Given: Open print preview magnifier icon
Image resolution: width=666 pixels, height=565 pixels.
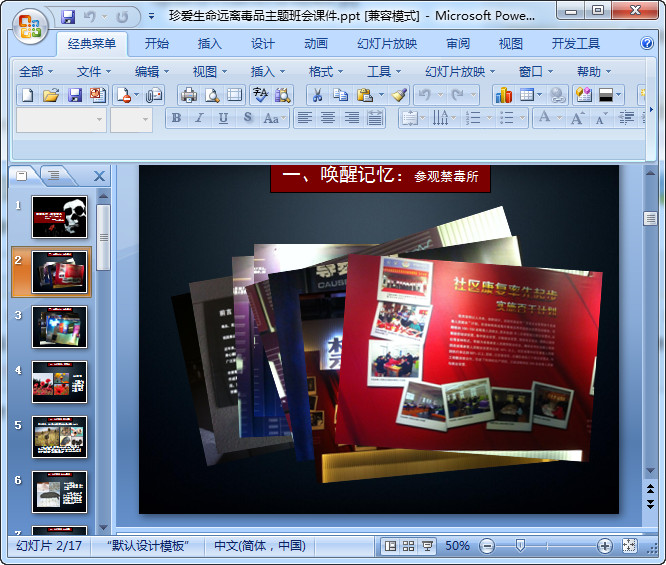Looking at the screenshot, I should click(x=212, y=95).
